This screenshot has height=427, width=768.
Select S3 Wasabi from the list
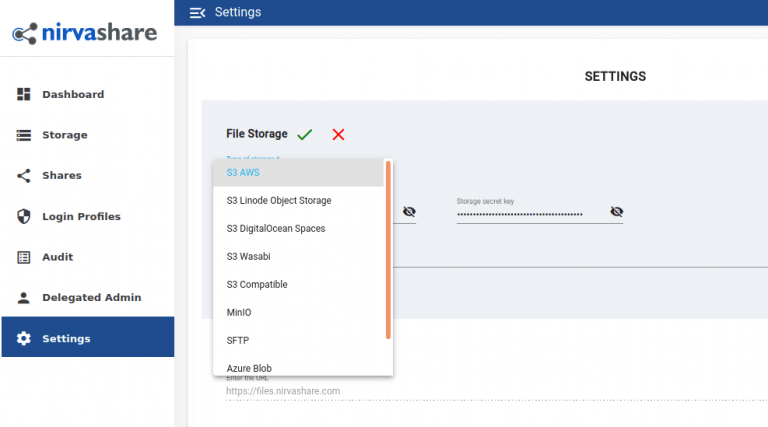point(298,257)
